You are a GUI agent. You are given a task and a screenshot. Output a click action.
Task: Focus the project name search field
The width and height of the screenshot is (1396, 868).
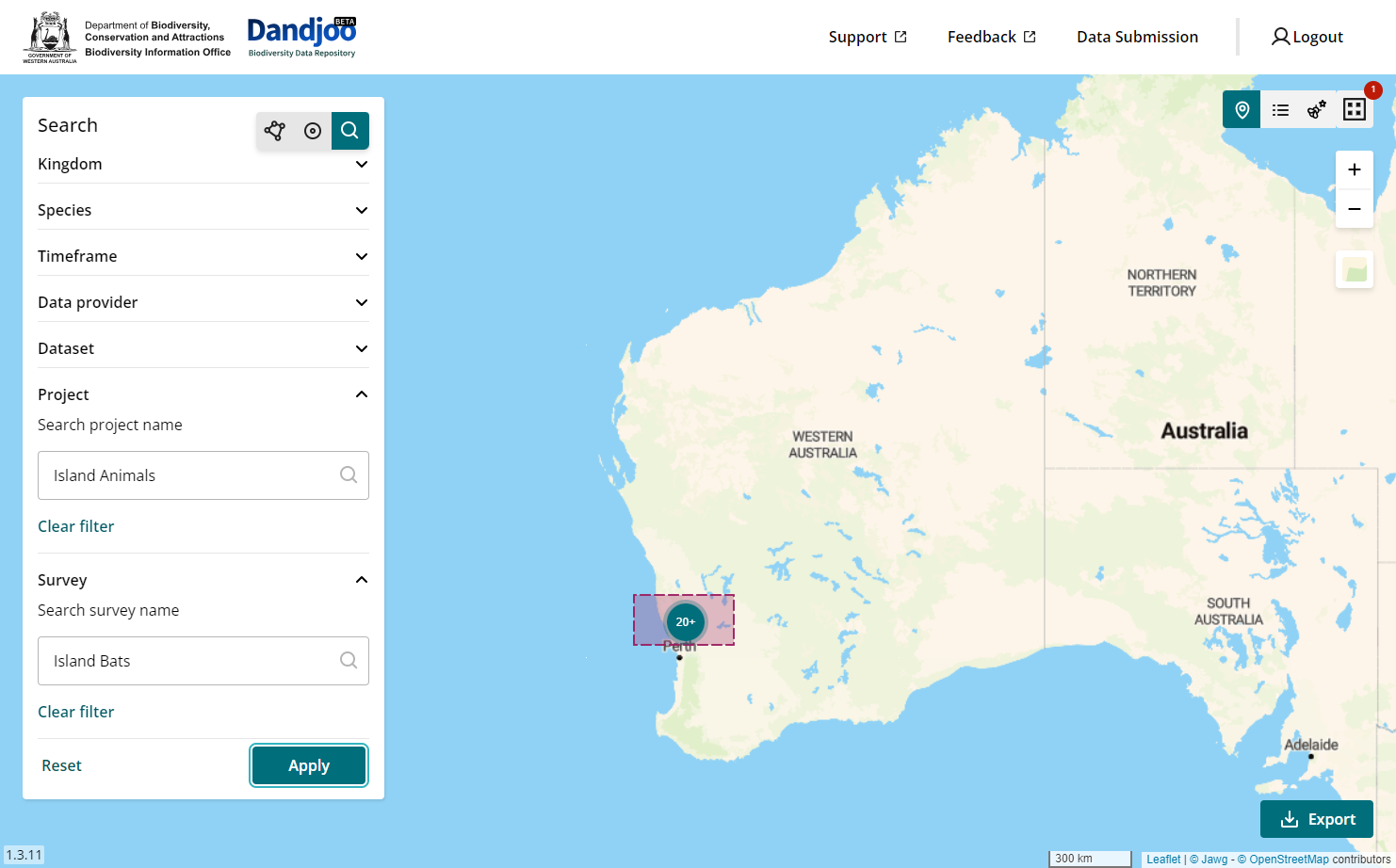point(203,475)
